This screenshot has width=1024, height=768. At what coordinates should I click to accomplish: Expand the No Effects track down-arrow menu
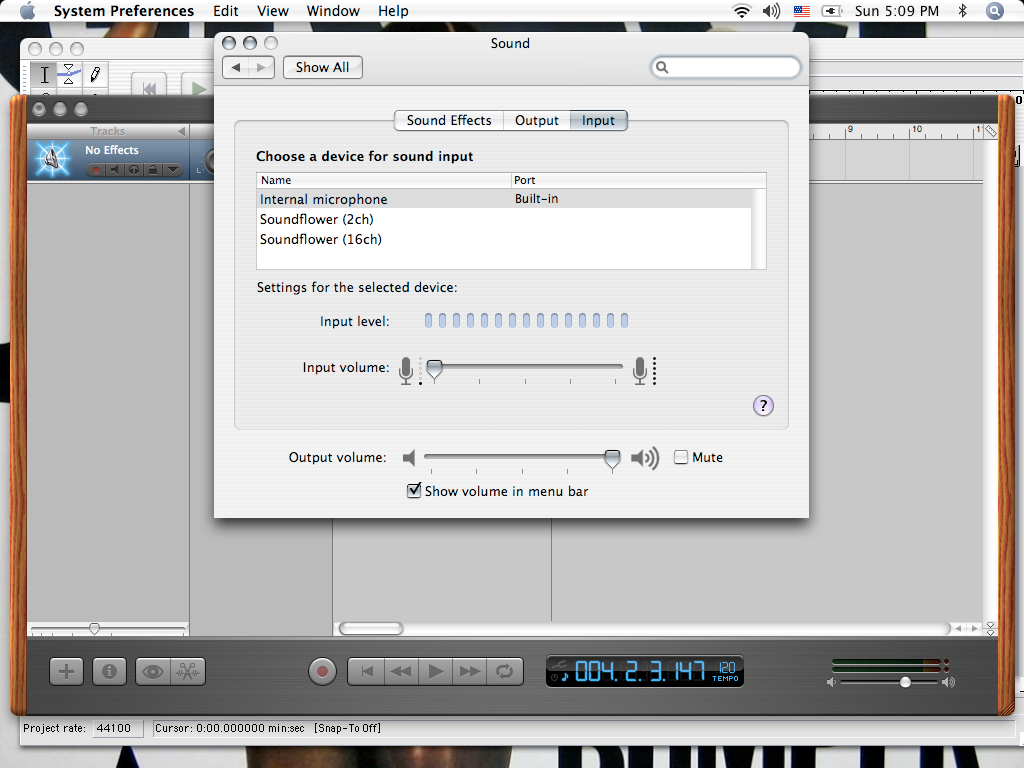point(172,170)
